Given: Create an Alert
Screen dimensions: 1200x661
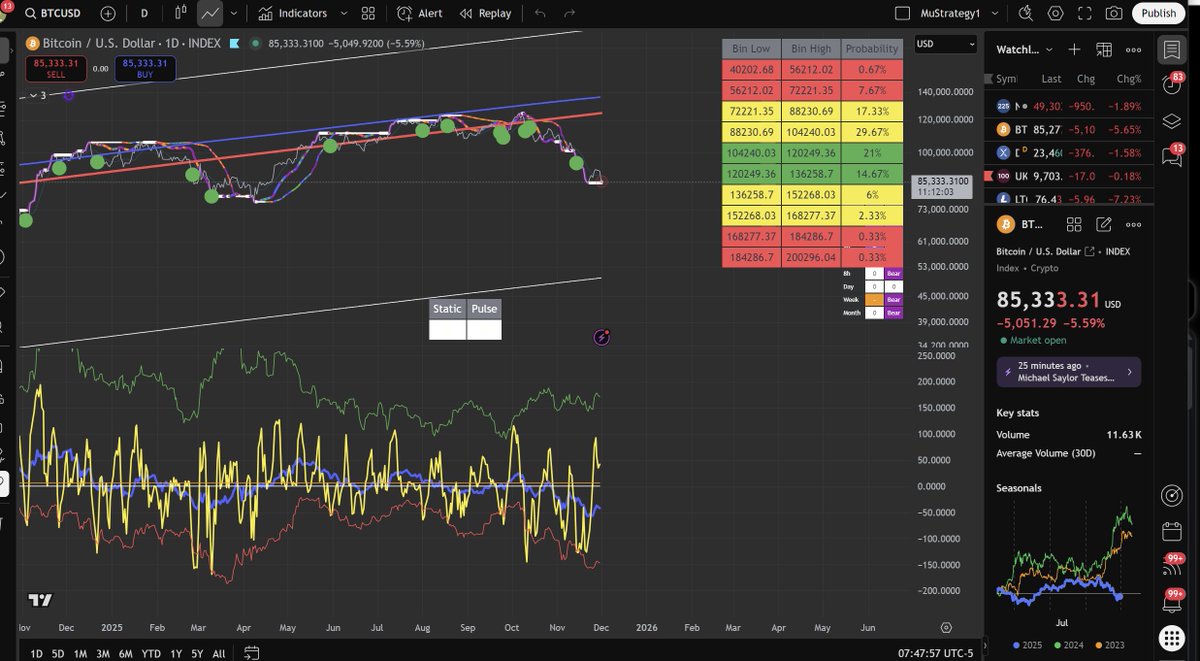Looking at the screenshot, I should coord(420,13).
